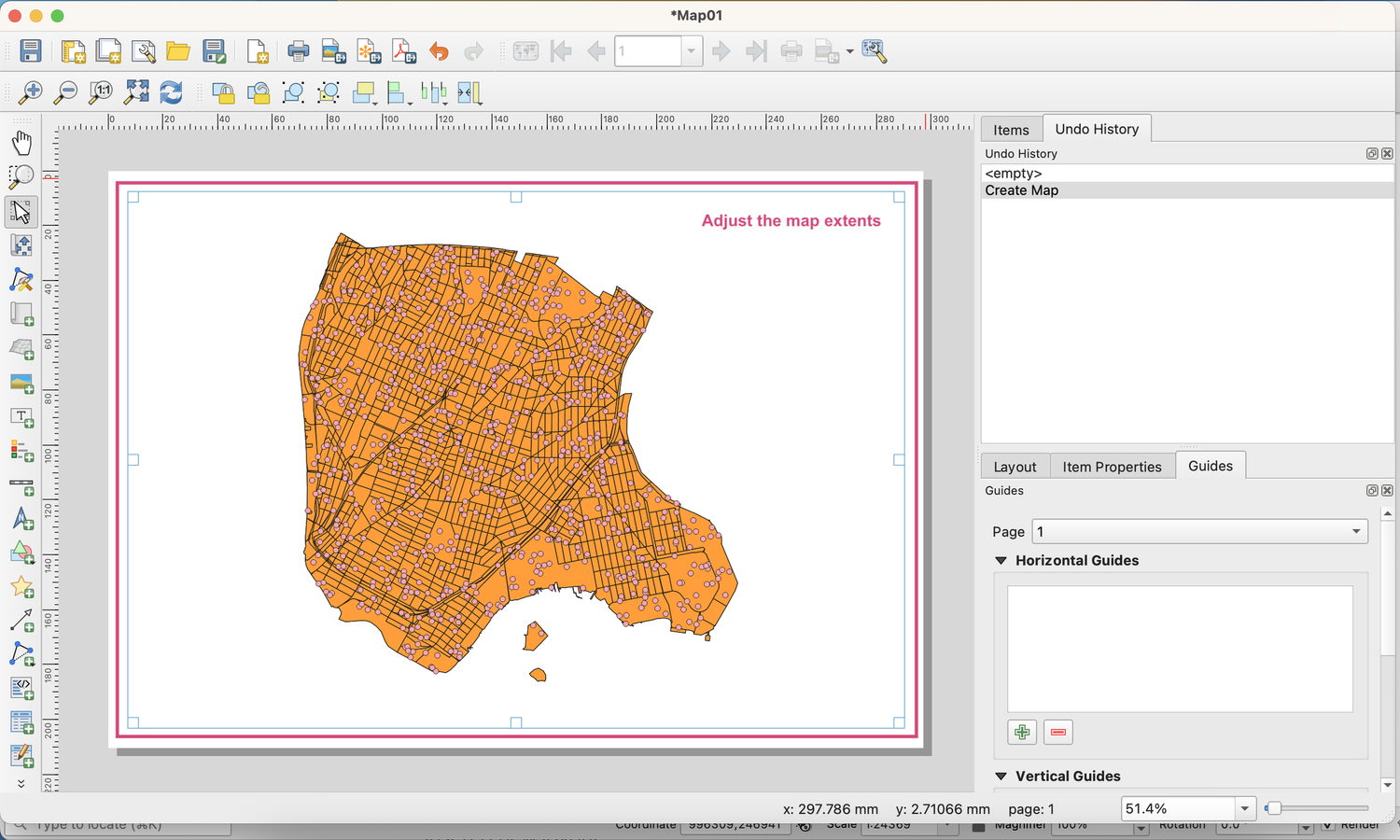
Task: Select the Add Legend tool
Action: [22, 451]
